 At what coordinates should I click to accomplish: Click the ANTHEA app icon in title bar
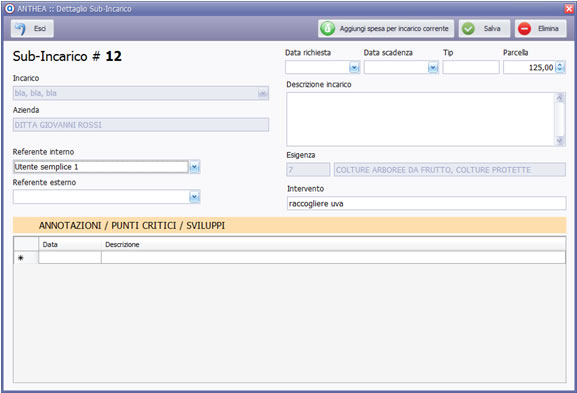(x=10, y=9)
